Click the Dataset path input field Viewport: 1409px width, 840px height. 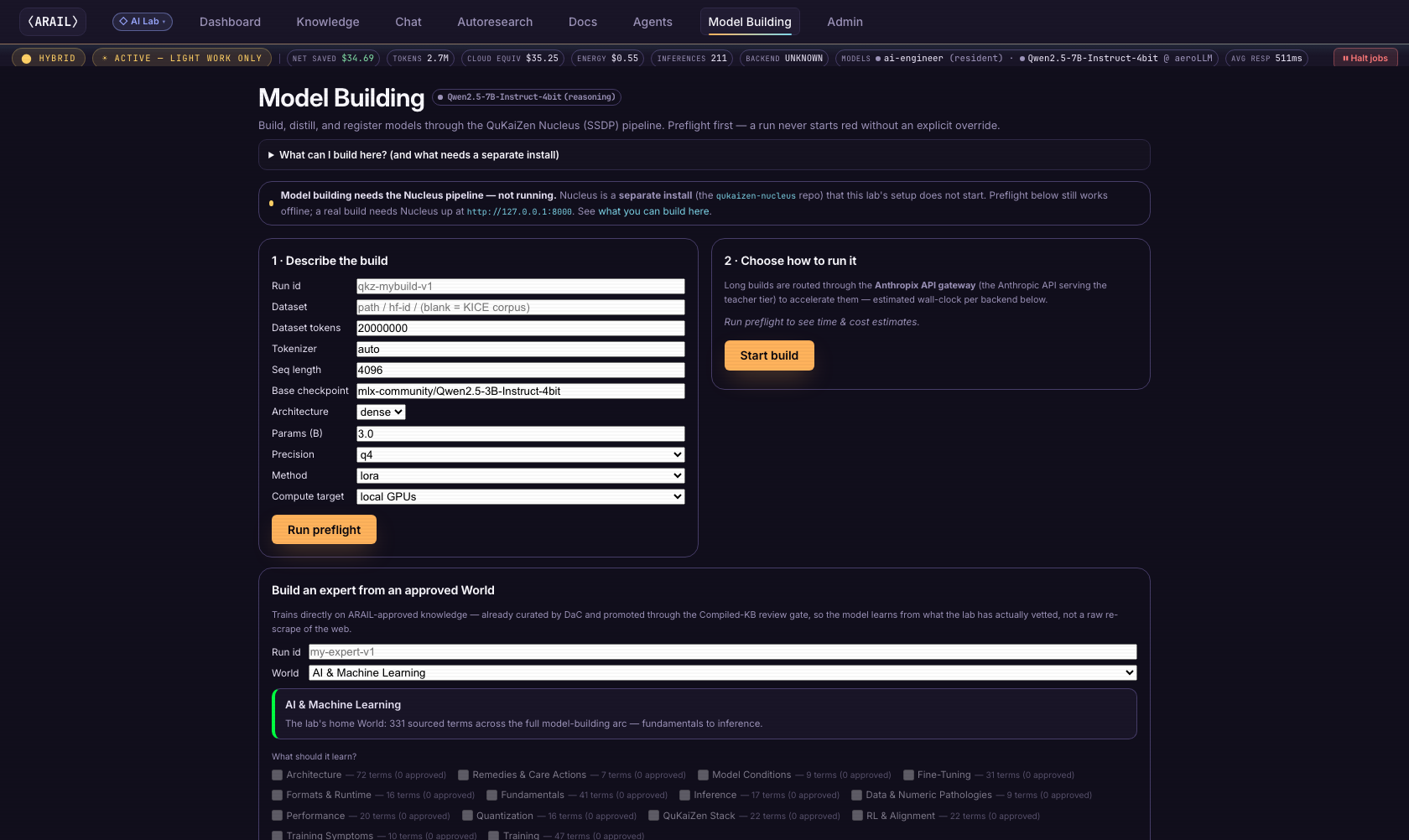[x=521, y=308]
